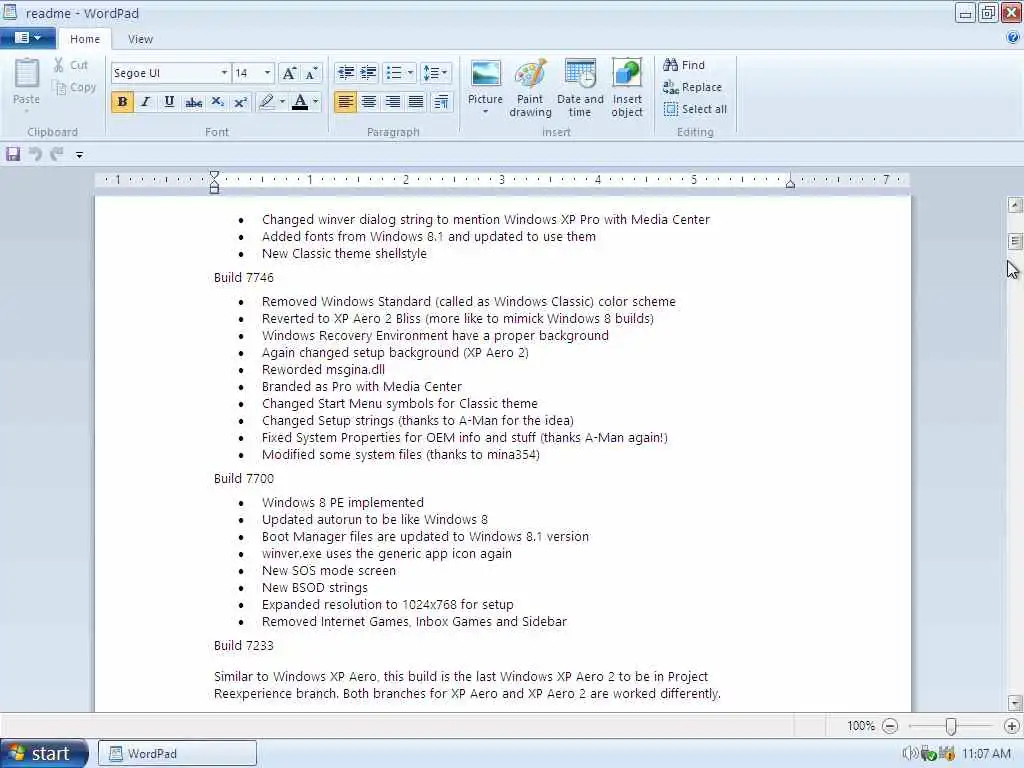Click the 'Build 7746' heading text
The image size is (1024, 768).
(244, 278)
